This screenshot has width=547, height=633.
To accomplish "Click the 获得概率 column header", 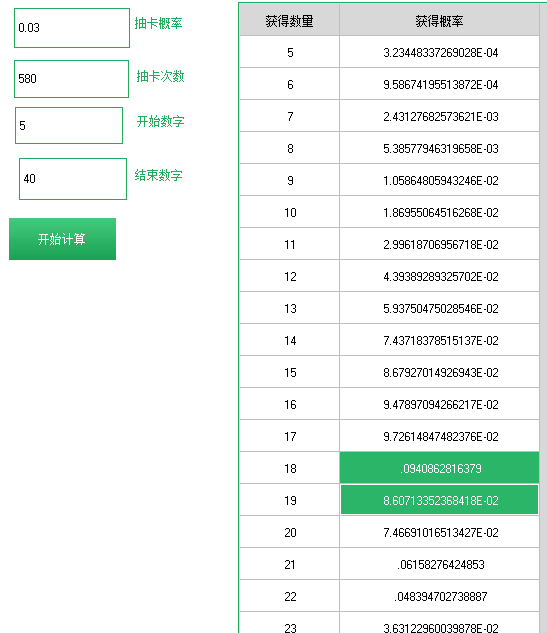I will [x=439, y=20].
